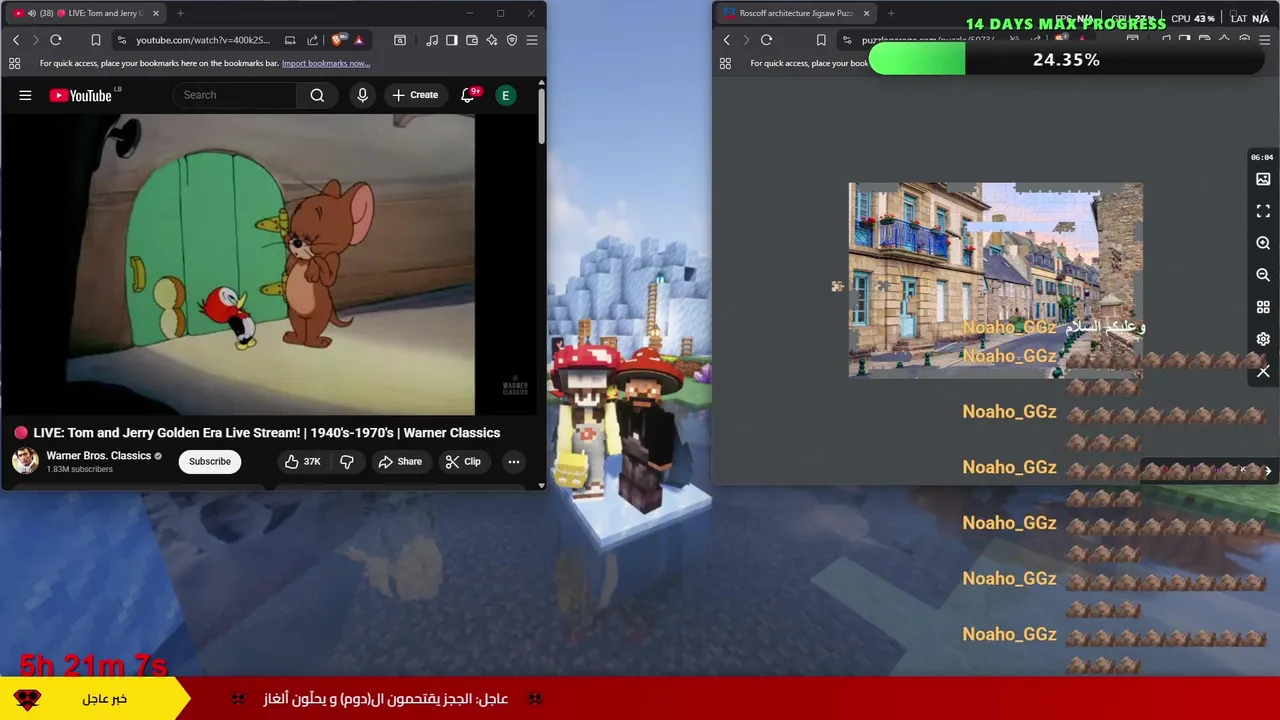
Task: Open the Warner Bros. Classics channel name
Action: 98,455
